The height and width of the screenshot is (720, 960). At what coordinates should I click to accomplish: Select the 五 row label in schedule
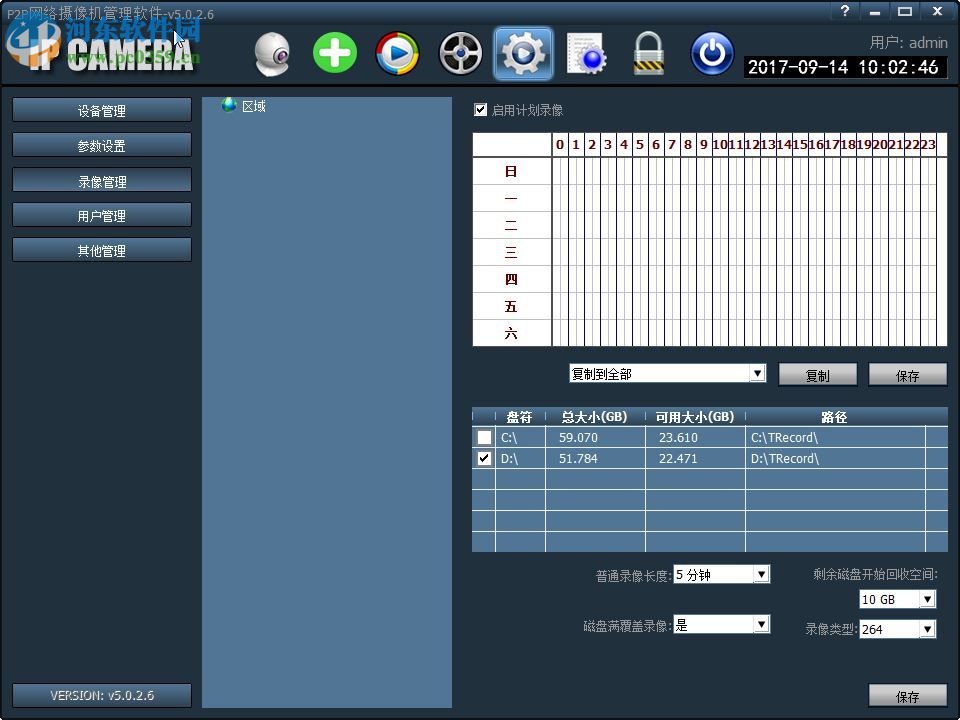[x=511, y=306]
